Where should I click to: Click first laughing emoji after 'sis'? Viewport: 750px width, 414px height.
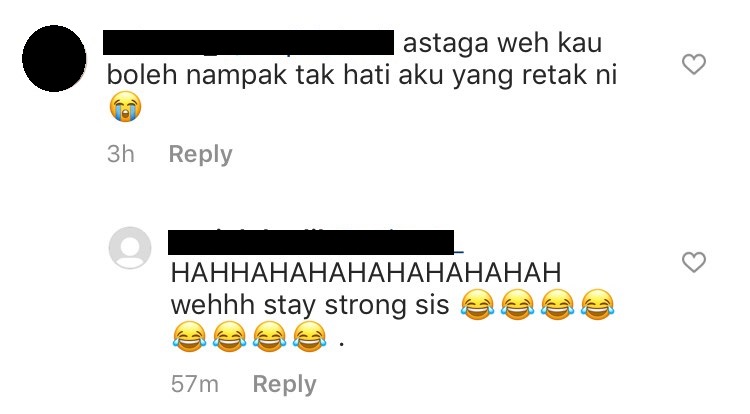[x=477, y=305]
